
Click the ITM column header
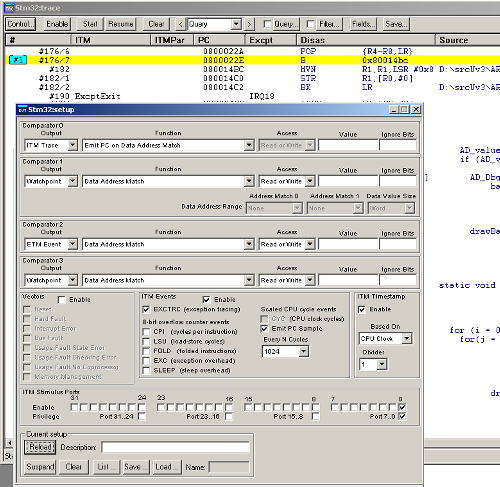pyautogui.click(x=111, y=40)
